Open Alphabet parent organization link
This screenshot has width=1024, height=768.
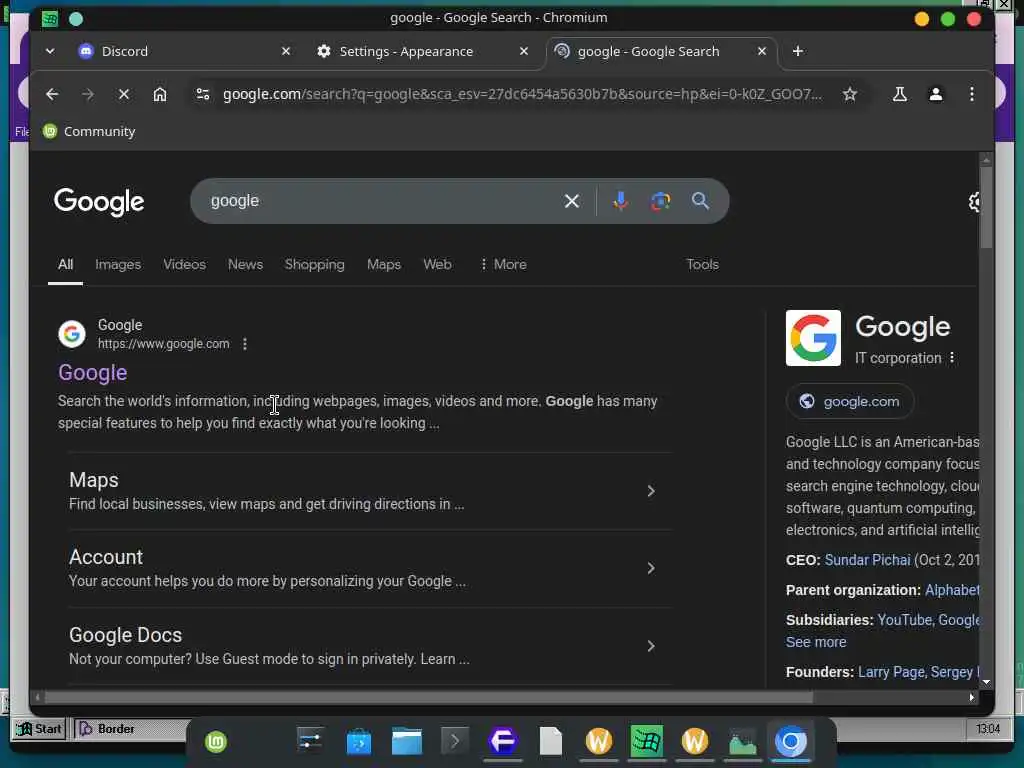[x=952, y=590]
